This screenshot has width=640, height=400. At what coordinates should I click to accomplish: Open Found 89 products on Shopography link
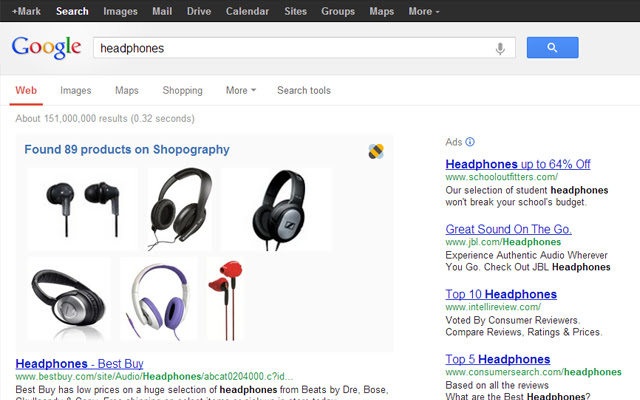click(127, 150)
